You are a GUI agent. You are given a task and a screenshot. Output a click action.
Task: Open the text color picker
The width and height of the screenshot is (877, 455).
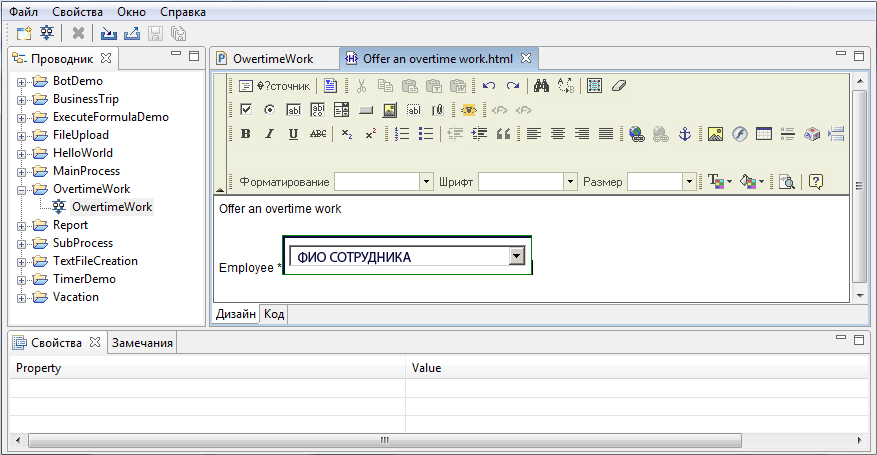[x=720, y=182]
